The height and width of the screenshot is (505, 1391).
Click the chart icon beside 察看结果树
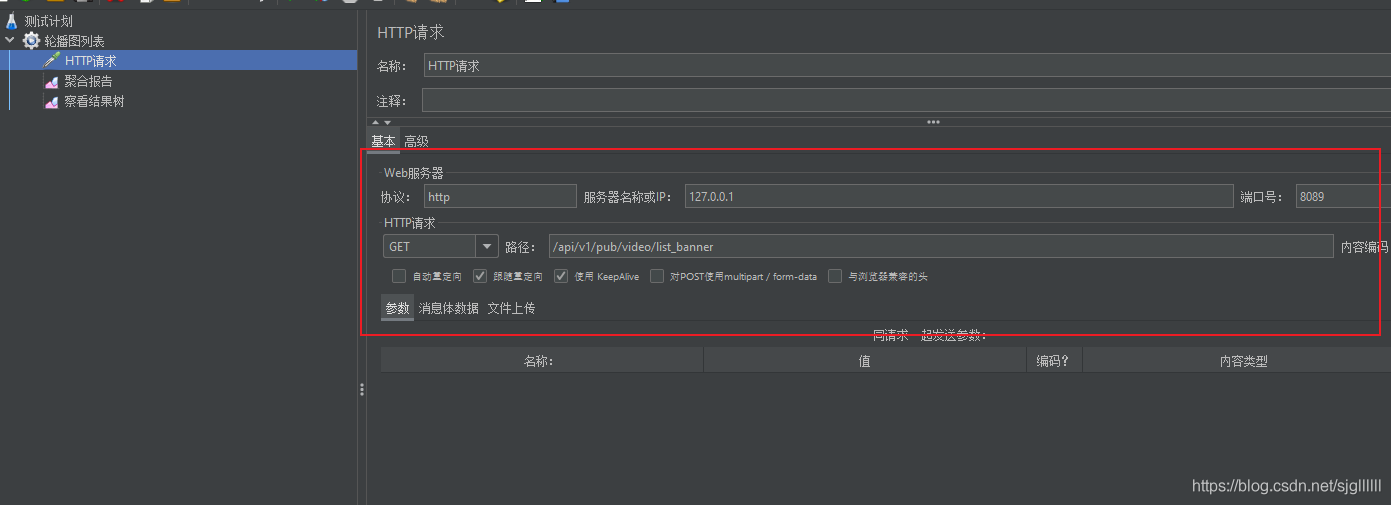coord(52,101)
